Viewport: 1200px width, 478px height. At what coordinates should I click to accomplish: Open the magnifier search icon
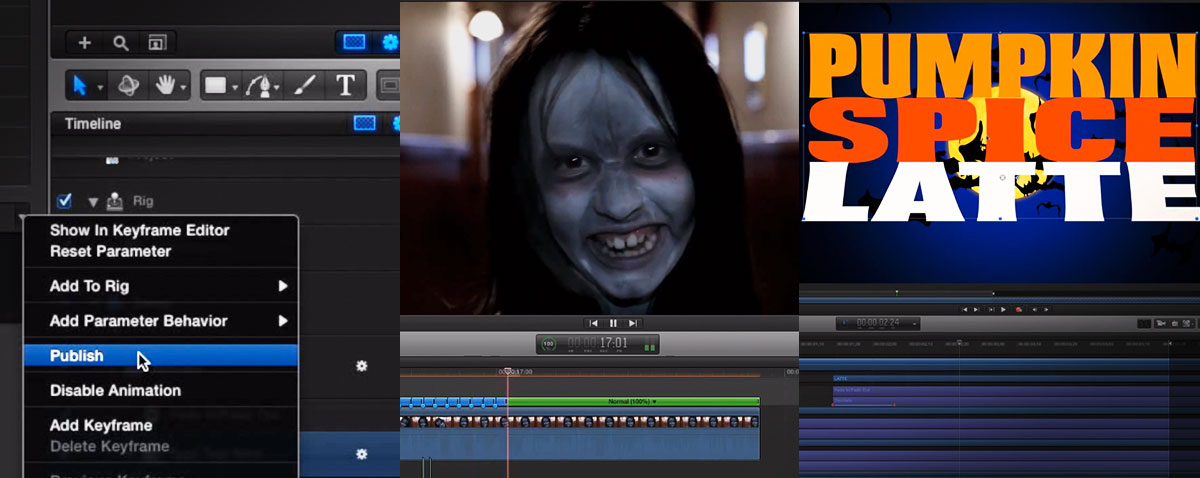click(120, 43)
